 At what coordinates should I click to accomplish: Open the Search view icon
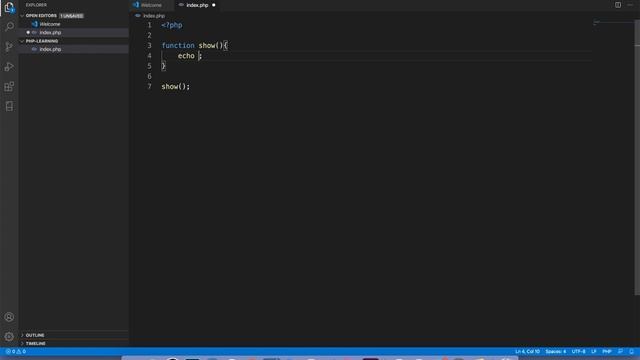(9, 27)
